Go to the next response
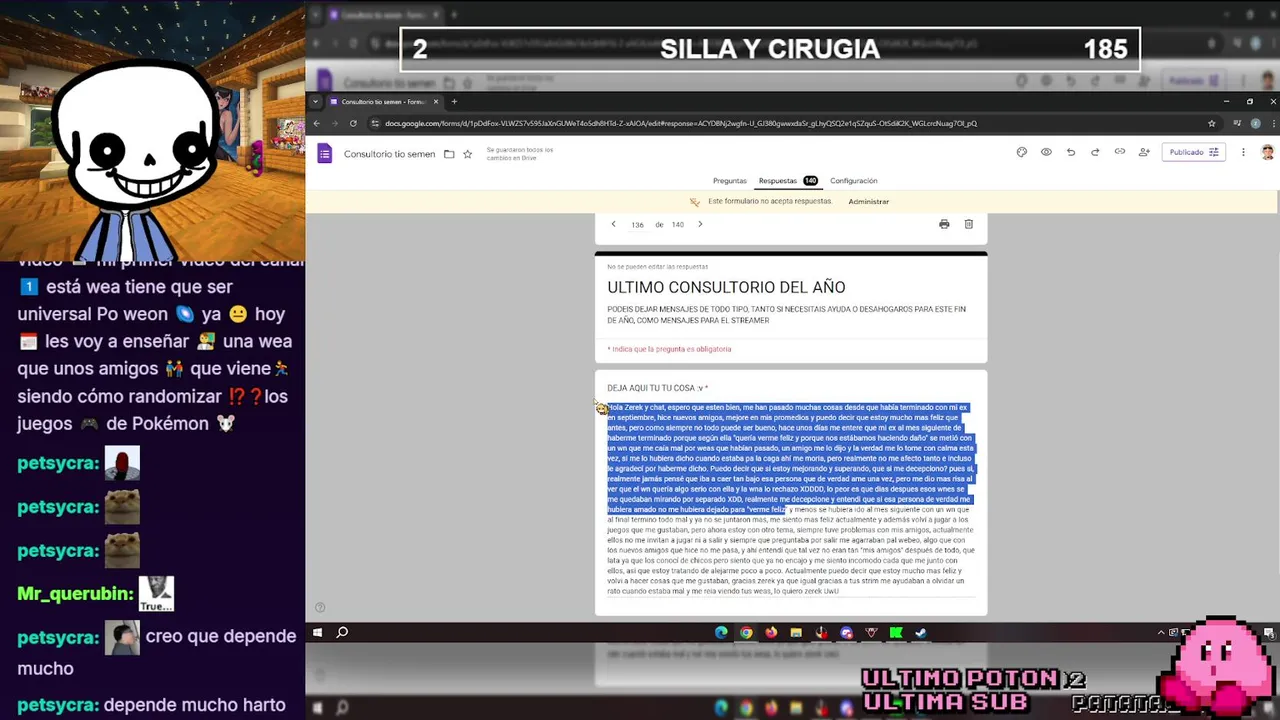This screenshot has width=1280, height=720. (700, 224)
